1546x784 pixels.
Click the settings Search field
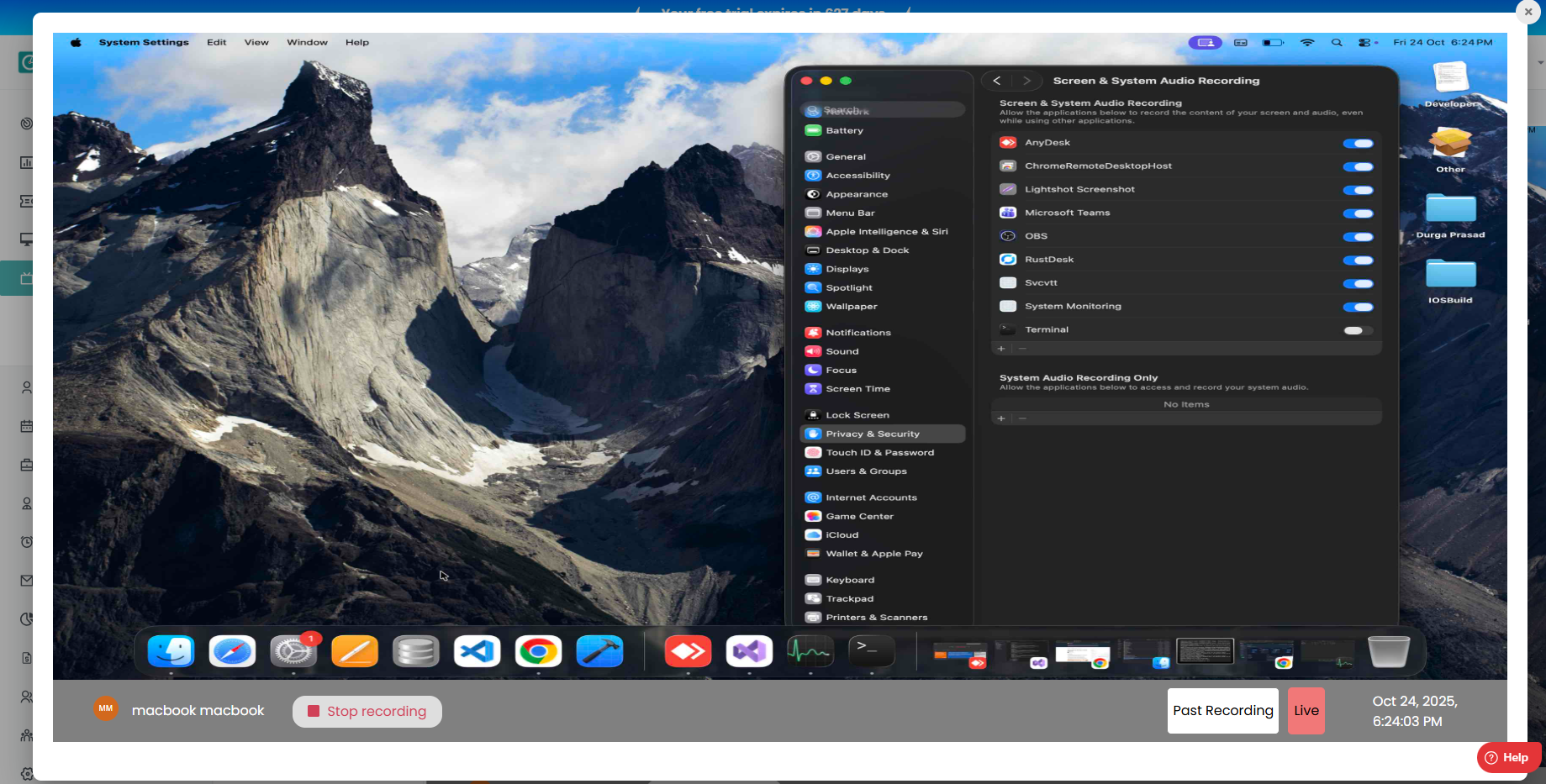pos(883,110)
